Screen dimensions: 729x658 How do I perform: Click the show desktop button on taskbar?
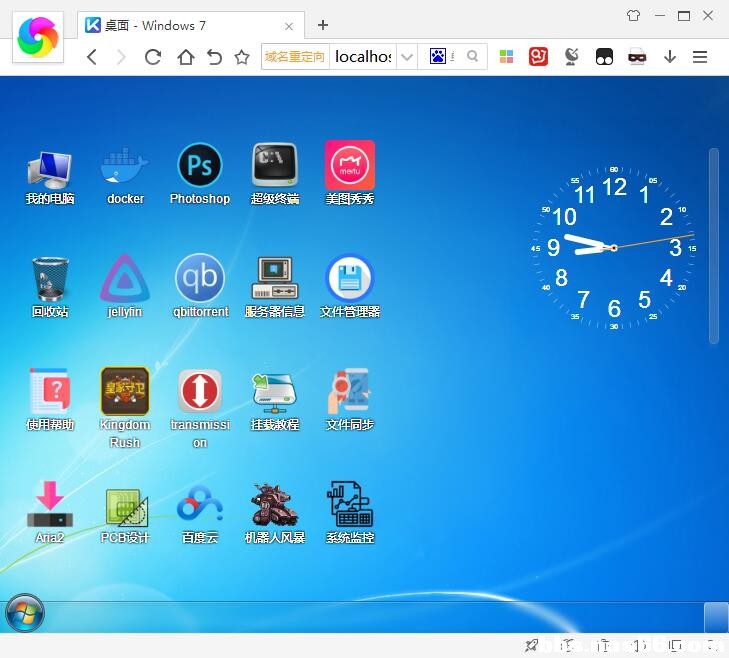point(716,617)
